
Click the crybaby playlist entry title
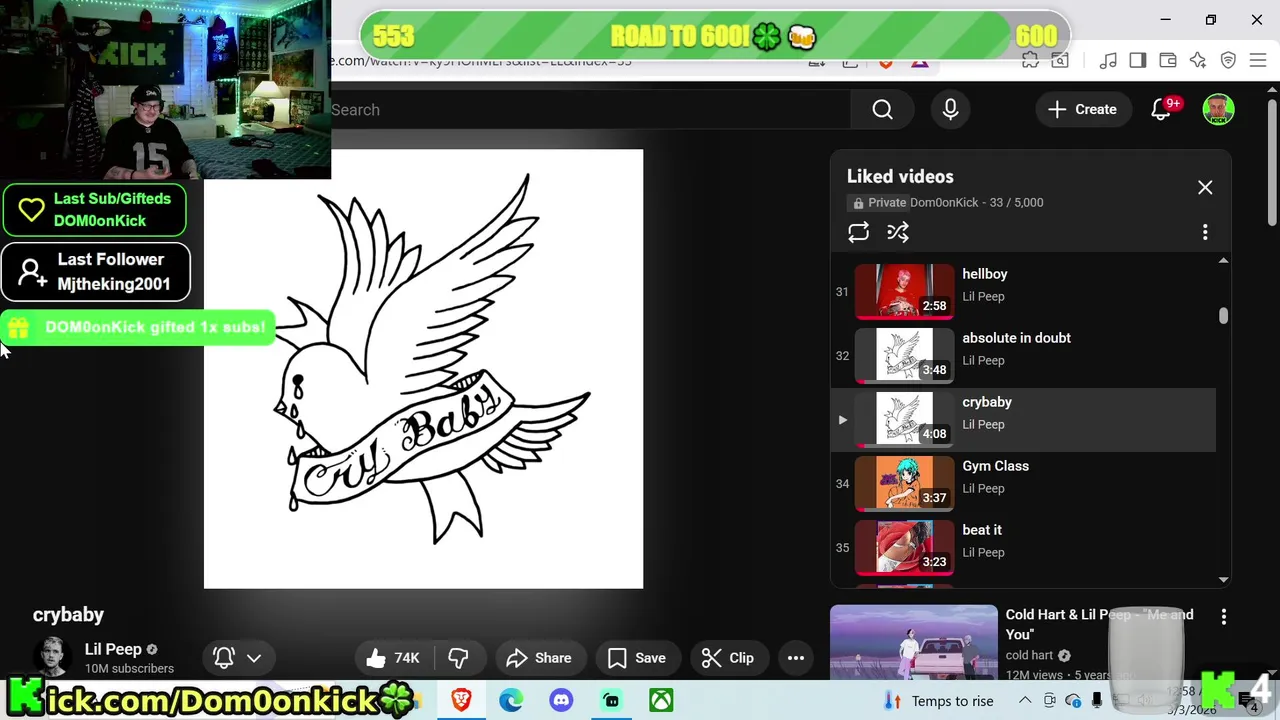click(987, 402)
